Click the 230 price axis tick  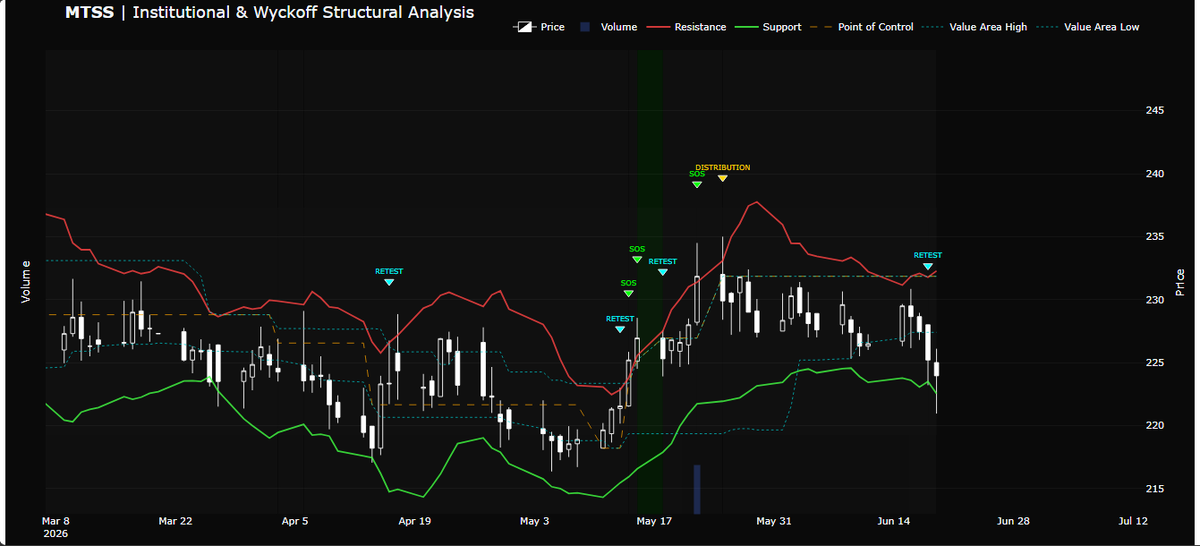pyautogui.click(x=1155, y=300)
